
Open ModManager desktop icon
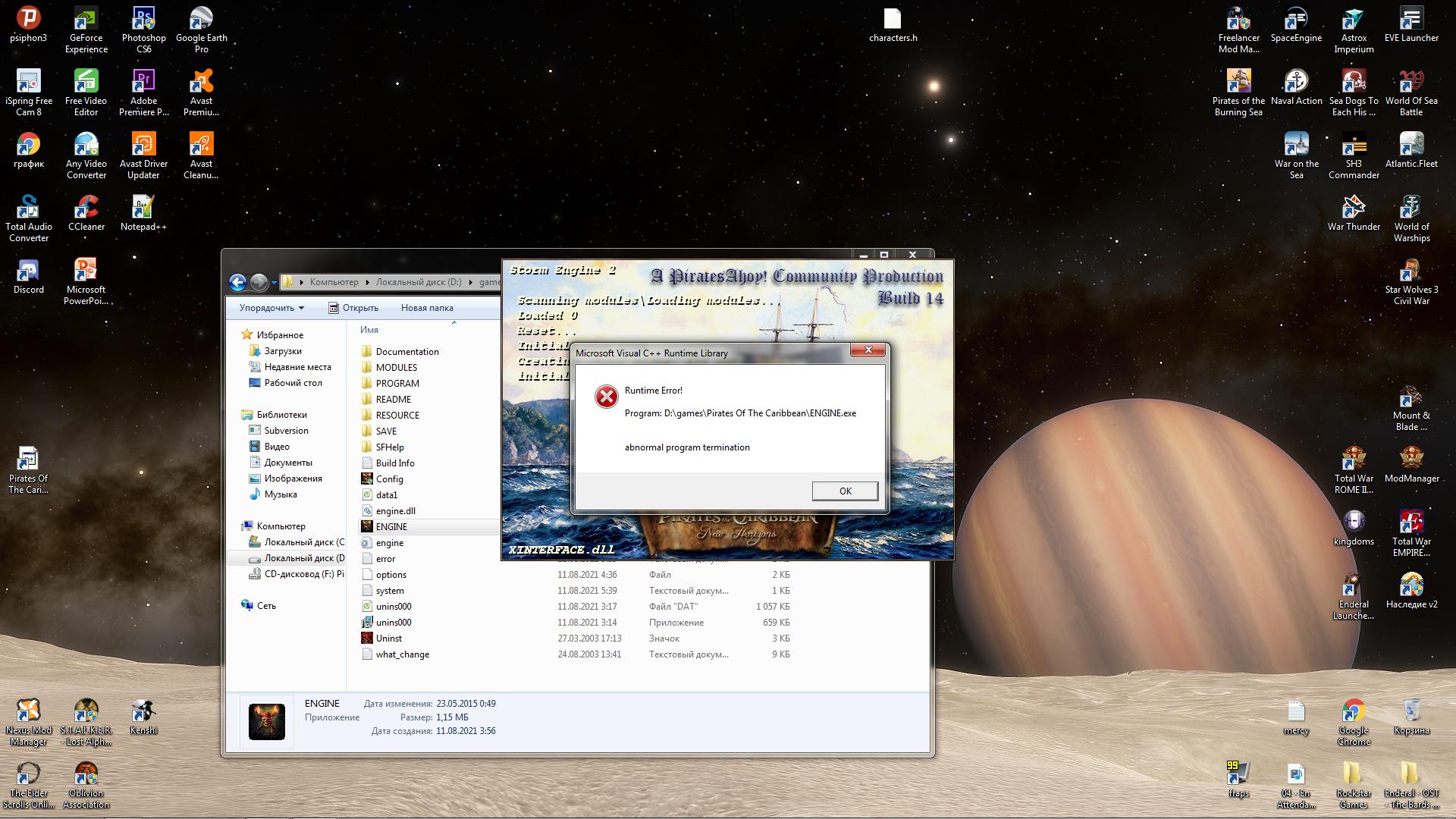[x=1411, y=465]
